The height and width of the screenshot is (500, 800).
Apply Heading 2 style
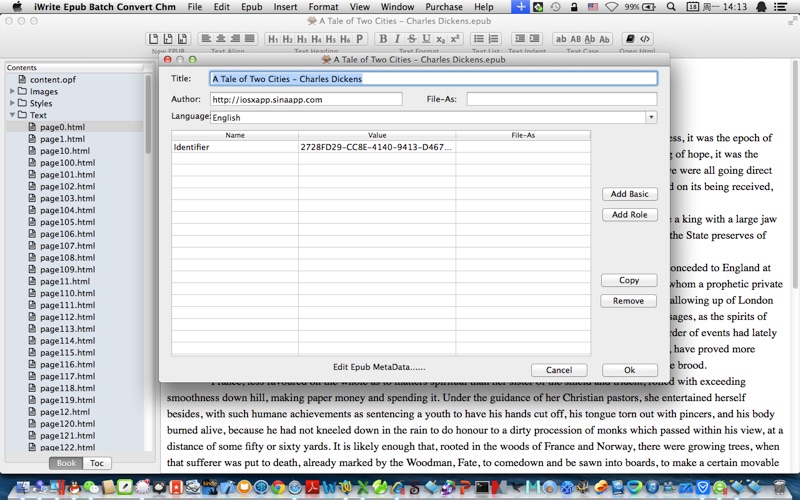pyautogui.click(x=288, y=39)
